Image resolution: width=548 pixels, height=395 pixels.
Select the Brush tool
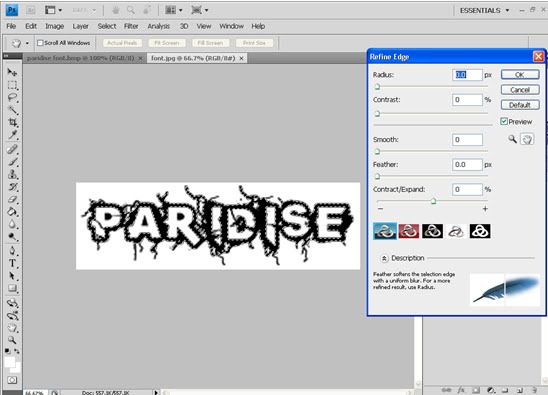12,162
